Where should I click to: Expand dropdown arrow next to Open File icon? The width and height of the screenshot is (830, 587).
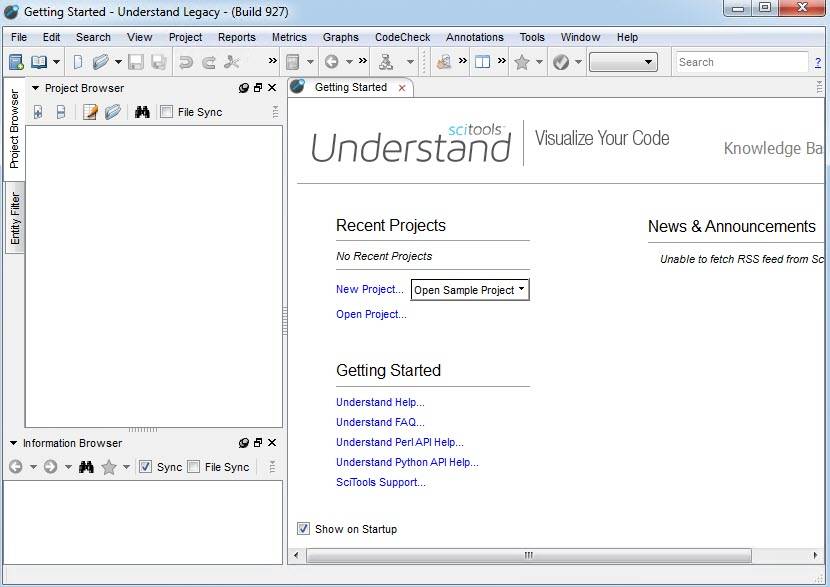coord(119,62)
